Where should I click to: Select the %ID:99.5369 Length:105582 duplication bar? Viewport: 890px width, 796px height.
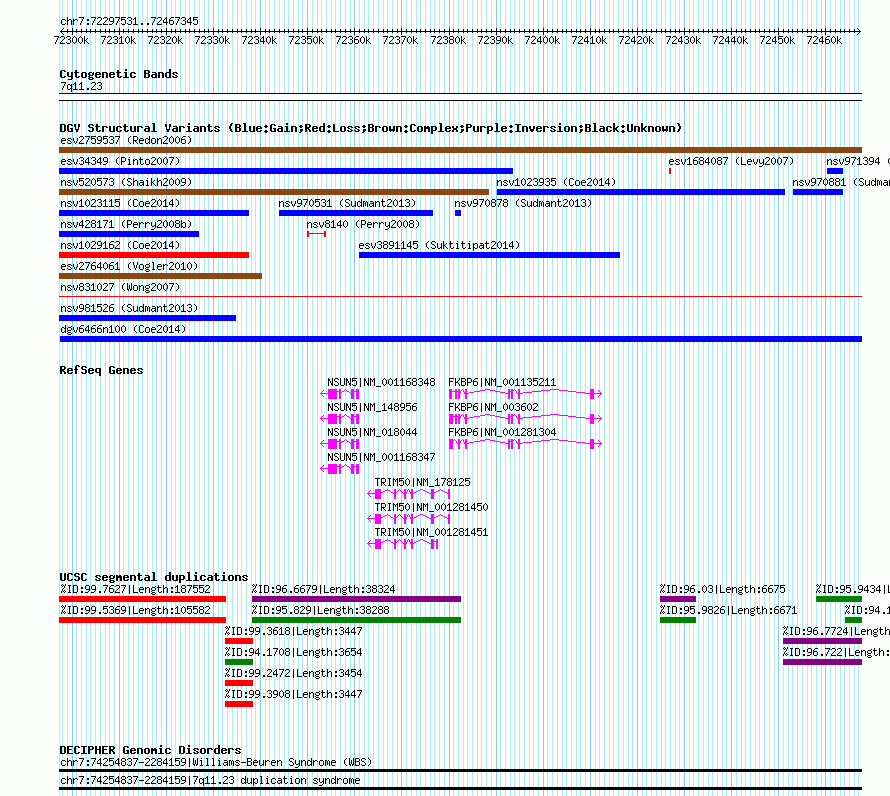(x=142, y=620)
